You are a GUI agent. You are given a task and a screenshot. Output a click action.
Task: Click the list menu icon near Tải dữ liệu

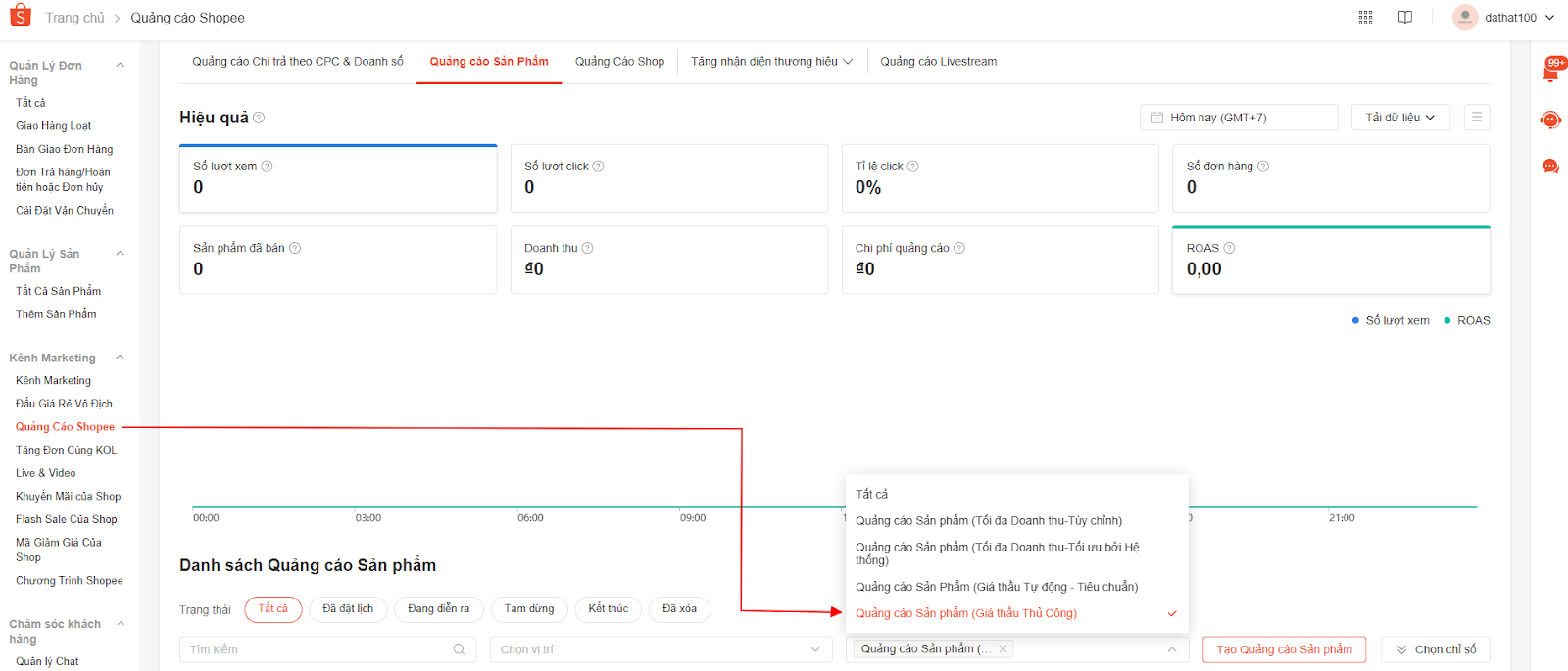pos(1476,118)
